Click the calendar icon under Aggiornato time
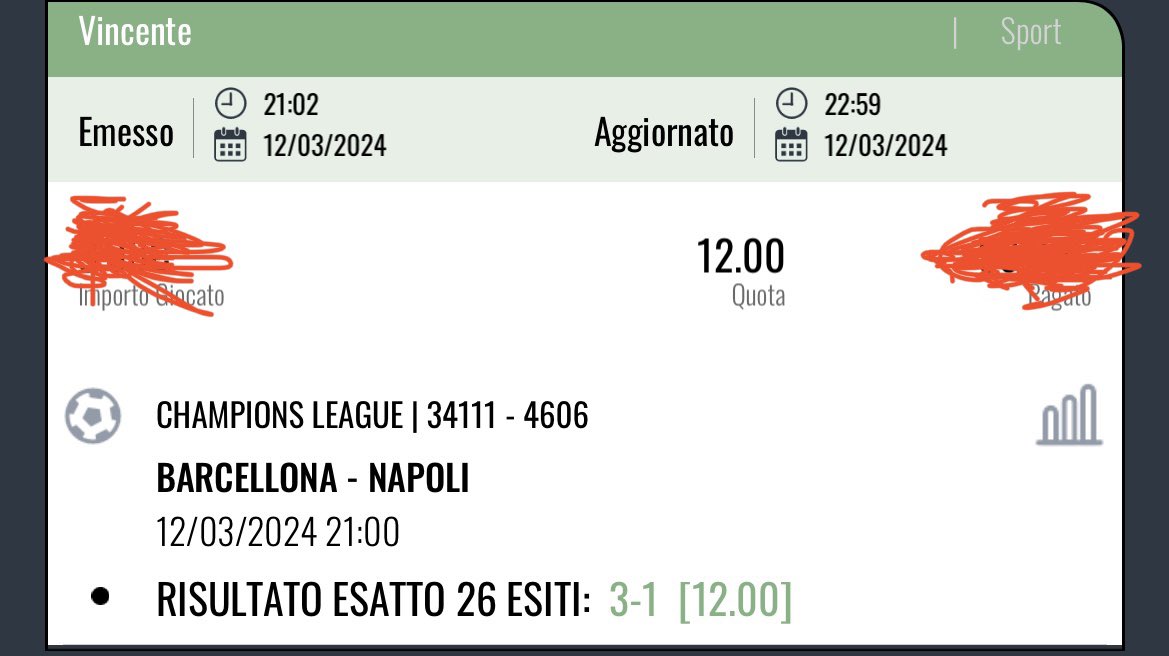This screenshot has height=656, width=1169. pyautogui.click(x=791, y=145)
